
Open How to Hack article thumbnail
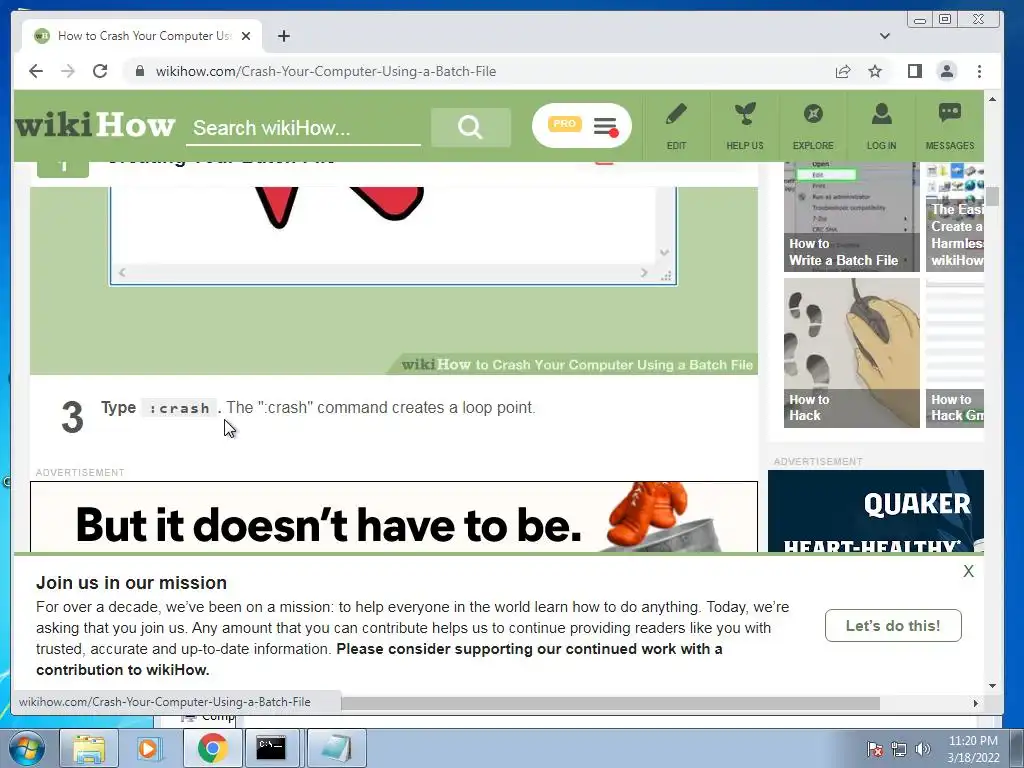852,353
